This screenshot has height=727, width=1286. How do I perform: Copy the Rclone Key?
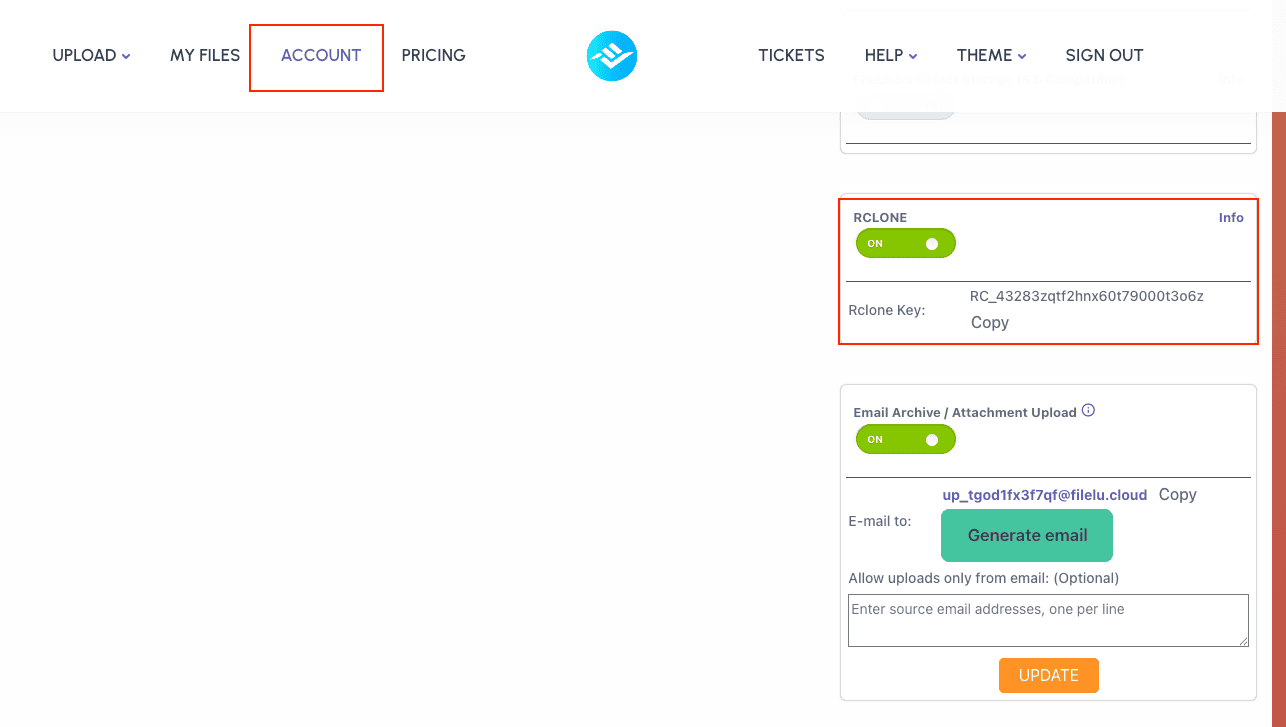(x=990, y=322)
